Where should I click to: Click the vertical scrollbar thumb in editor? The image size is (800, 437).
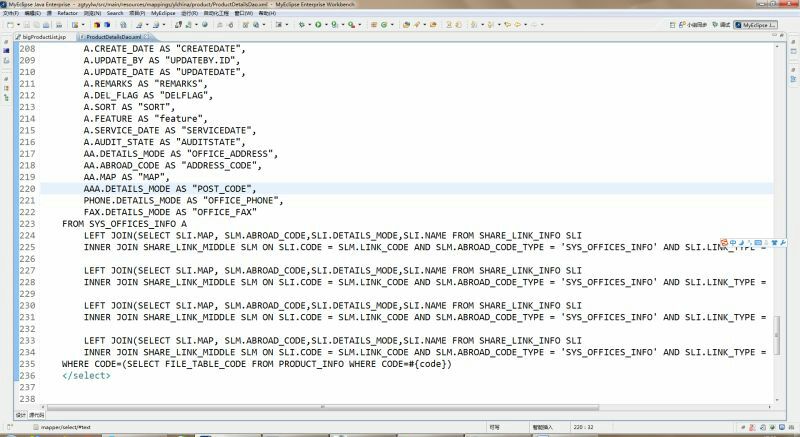[777, 333]
